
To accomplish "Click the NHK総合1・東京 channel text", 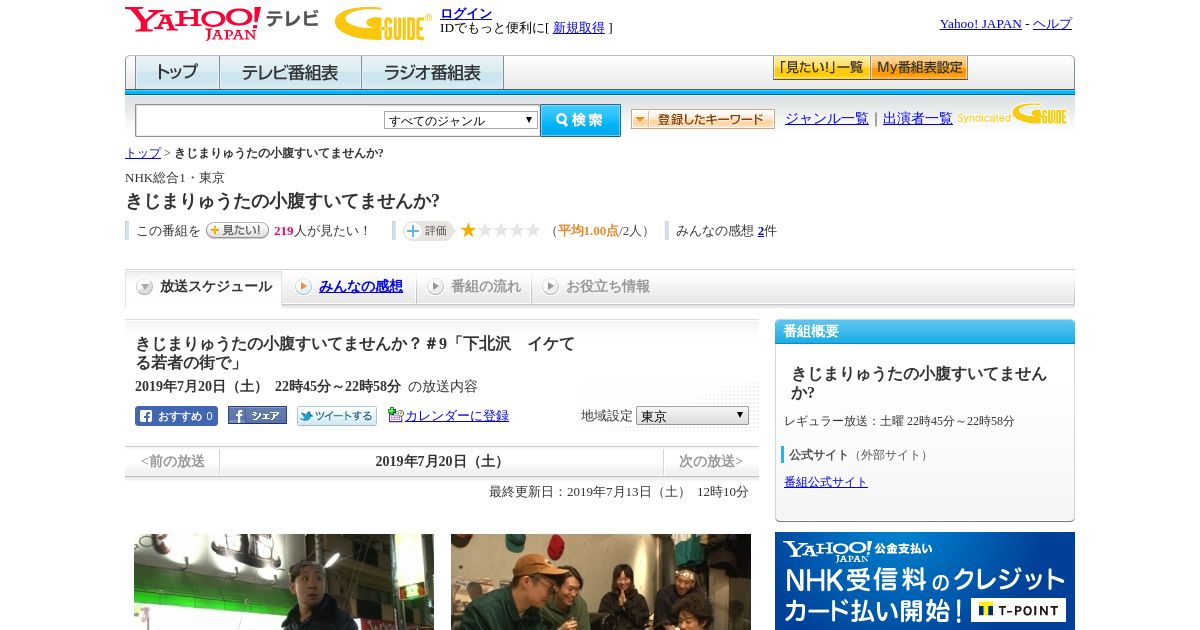I will 175,178.
